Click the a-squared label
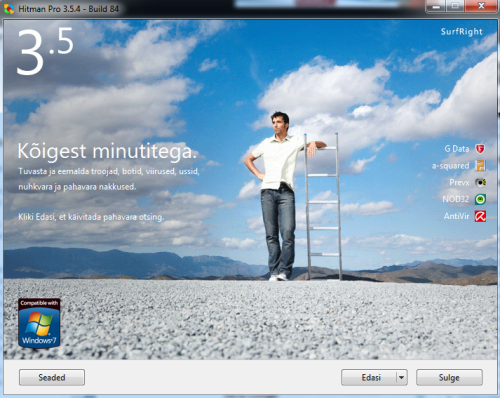 point(451,166)
